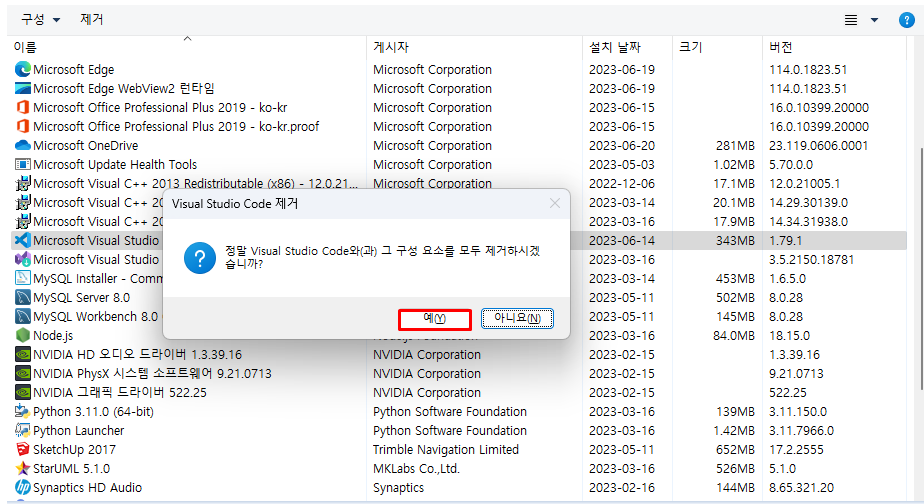Select StarUML 5.1.0 list entry text
The height and width of the screenshot is (504, 924).
click(71, 469)
